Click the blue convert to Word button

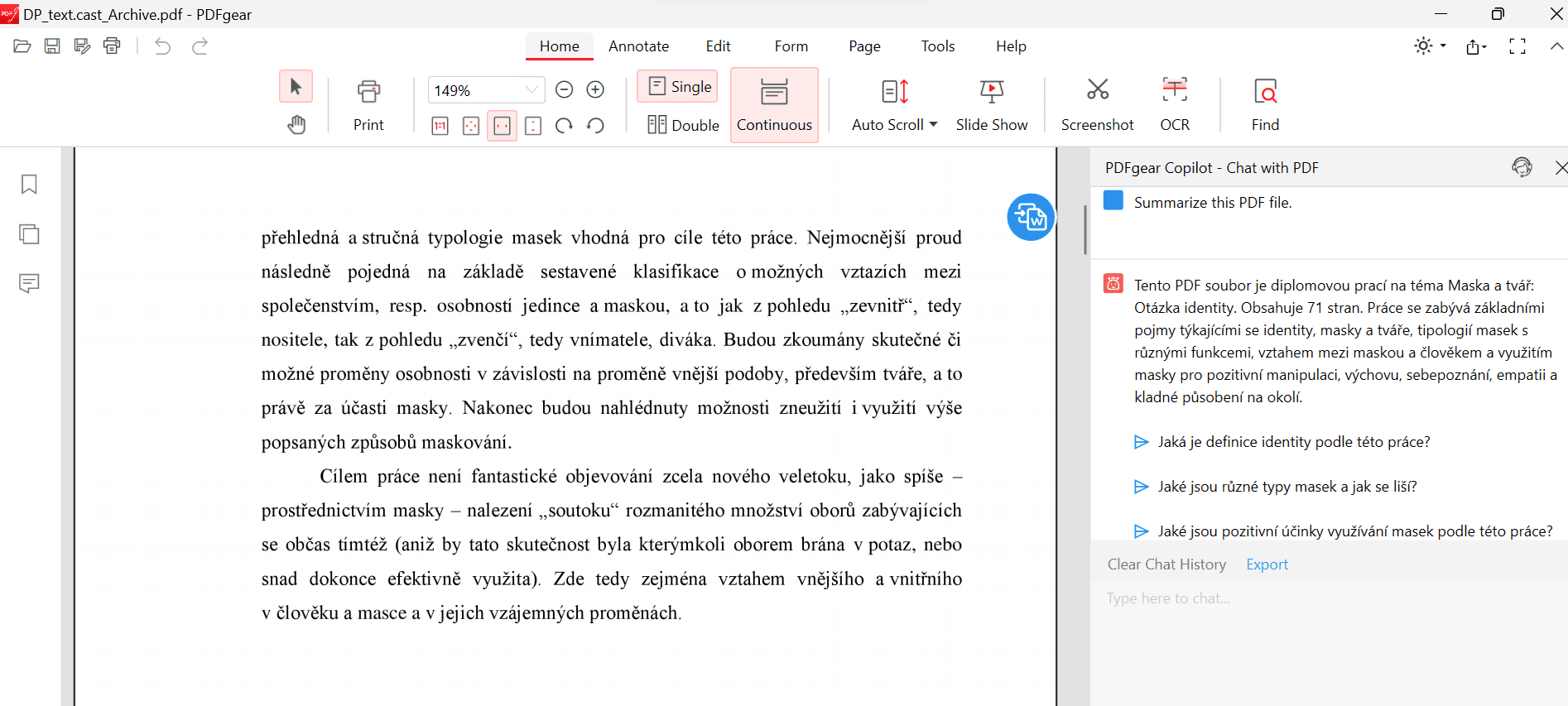[x=1031, y=218]
